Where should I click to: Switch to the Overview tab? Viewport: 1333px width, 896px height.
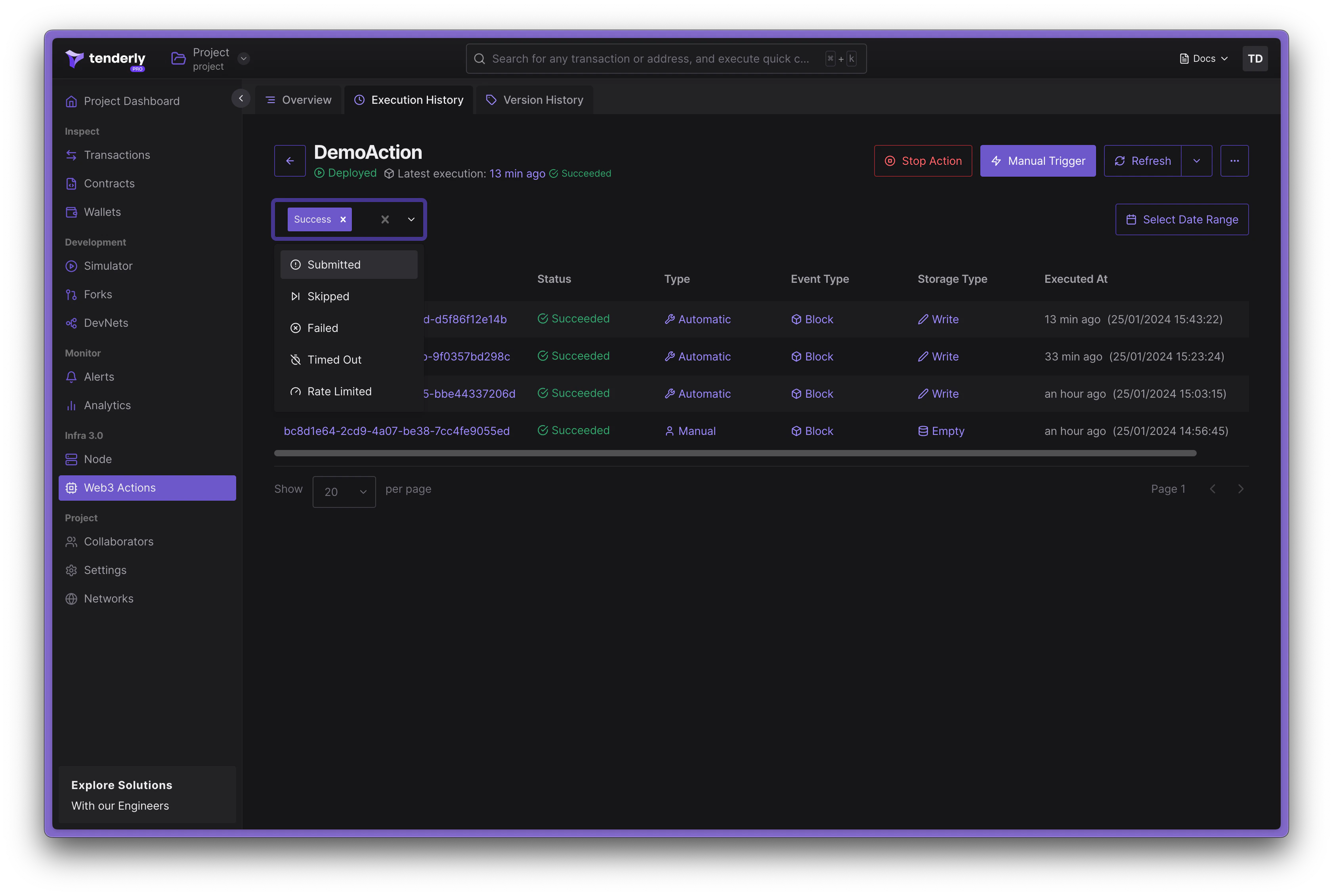pyautogui.click(x=298, y=100)
